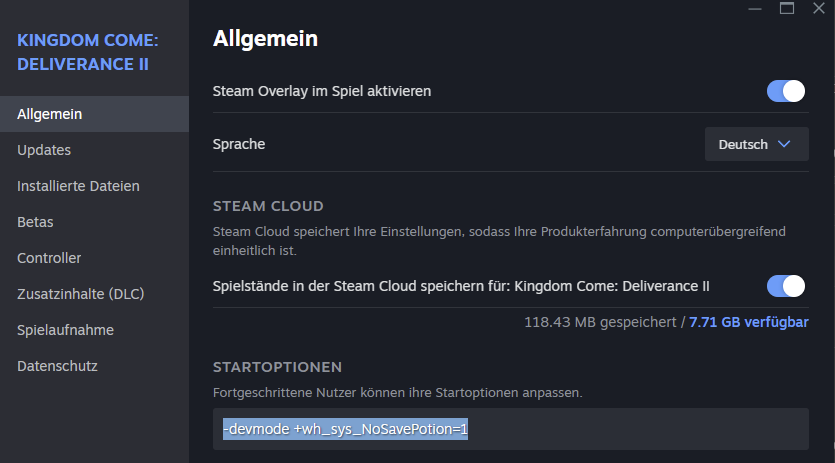835x463 pixels.
Task: Click the STARTOPTIONEN section heading
Action: pos(278,367)
